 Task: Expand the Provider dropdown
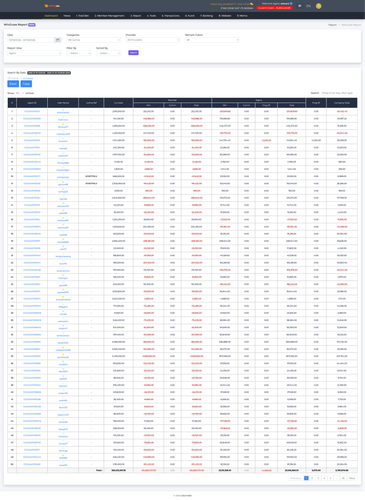[153, 40]
